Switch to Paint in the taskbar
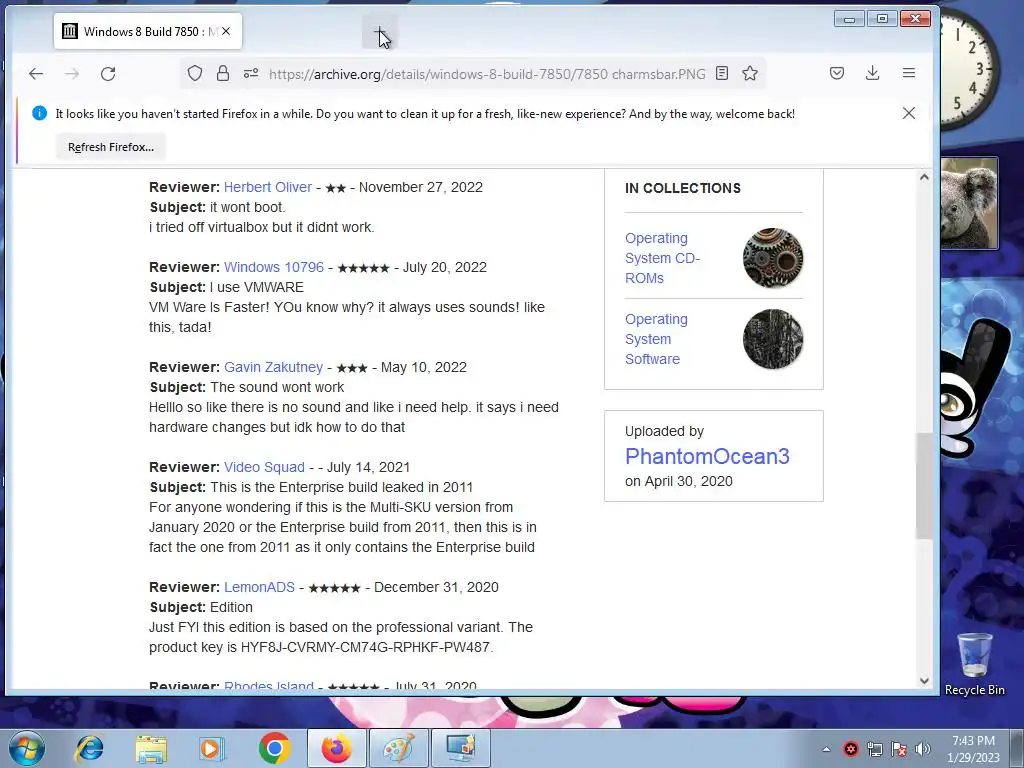 click(x=398, y=748)
